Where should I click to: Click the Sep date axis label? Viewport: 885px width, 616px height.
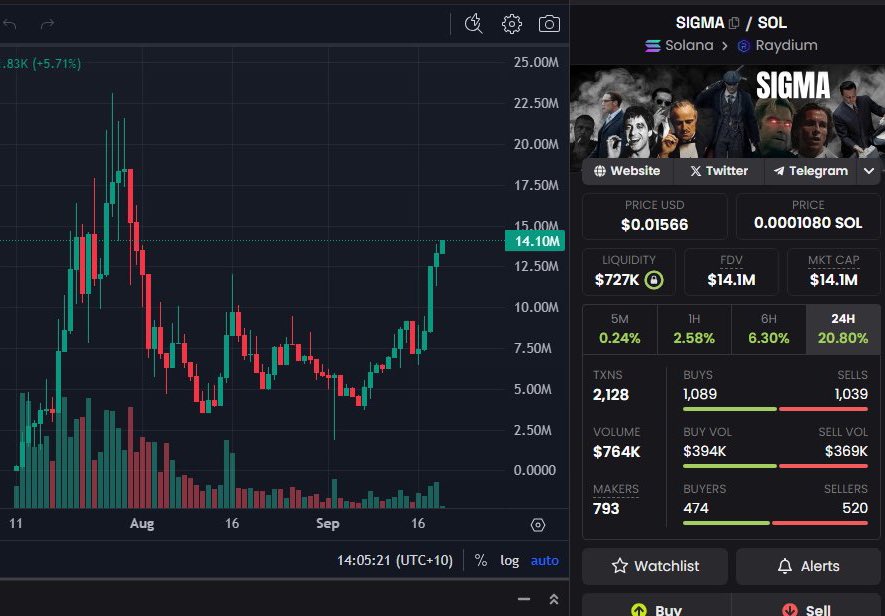coord(328,523)
